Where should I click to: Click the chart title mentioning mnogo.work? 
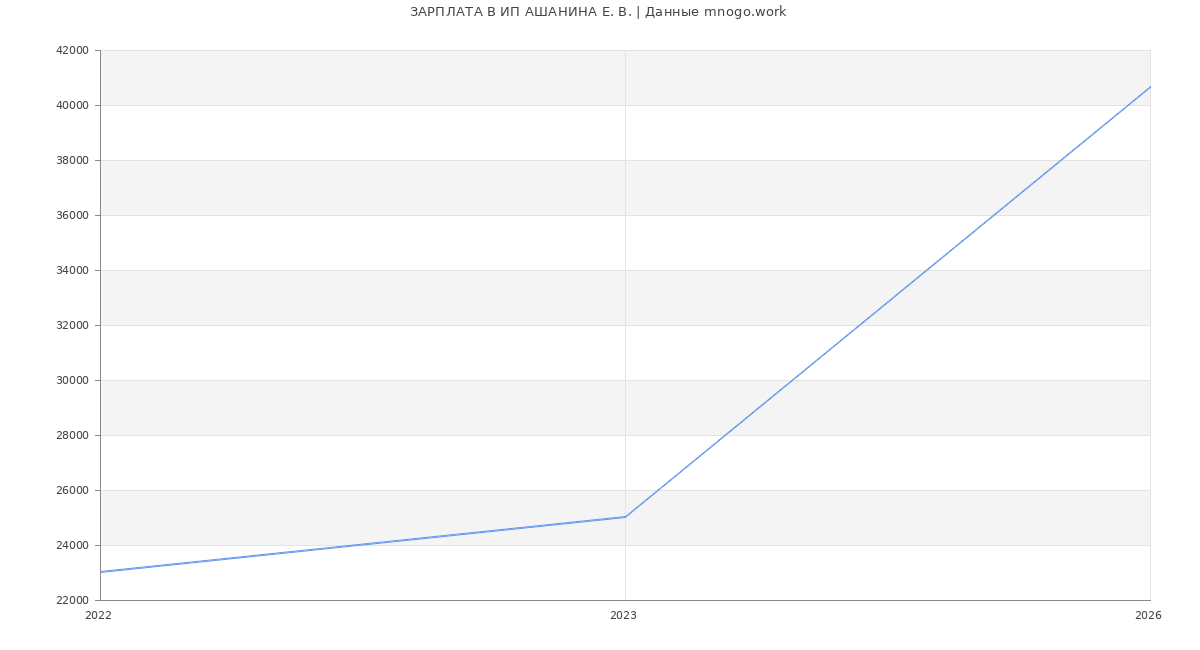pyautogui.click(x=598, y=12)
